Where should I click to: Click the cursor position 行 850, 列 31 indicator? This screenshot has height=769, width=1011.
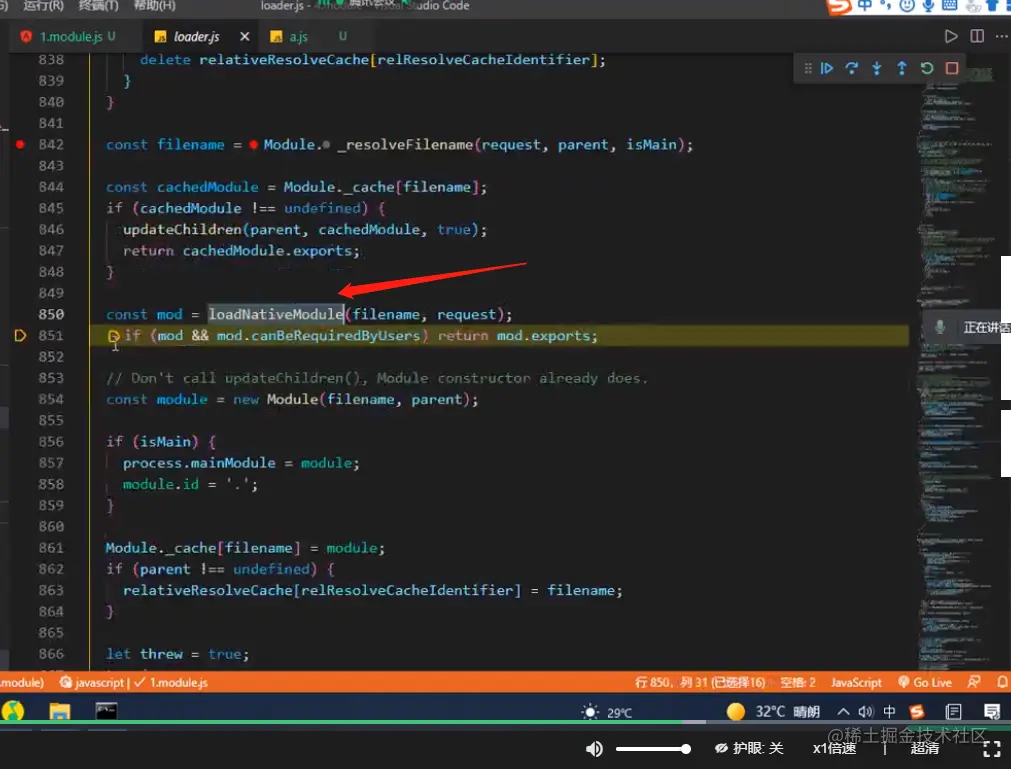[x=700, y=682]
